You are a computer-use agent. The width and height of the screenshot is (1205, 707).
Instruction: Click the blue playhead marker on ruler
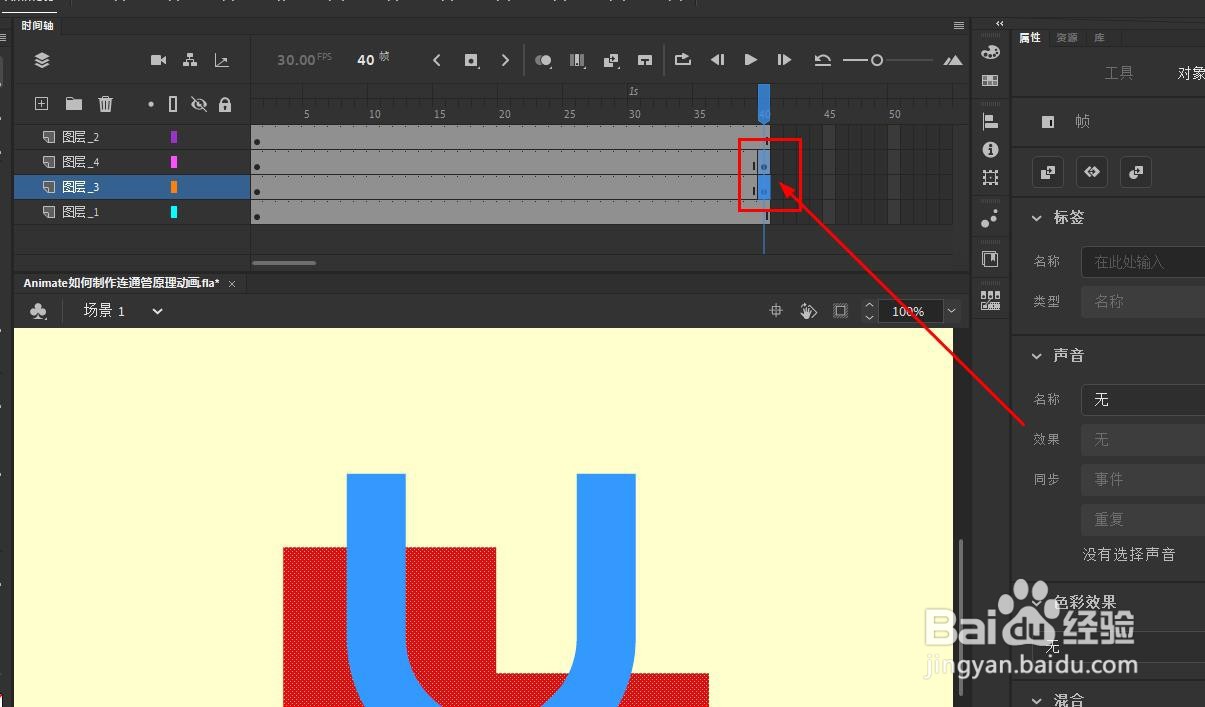pos(764,103)
